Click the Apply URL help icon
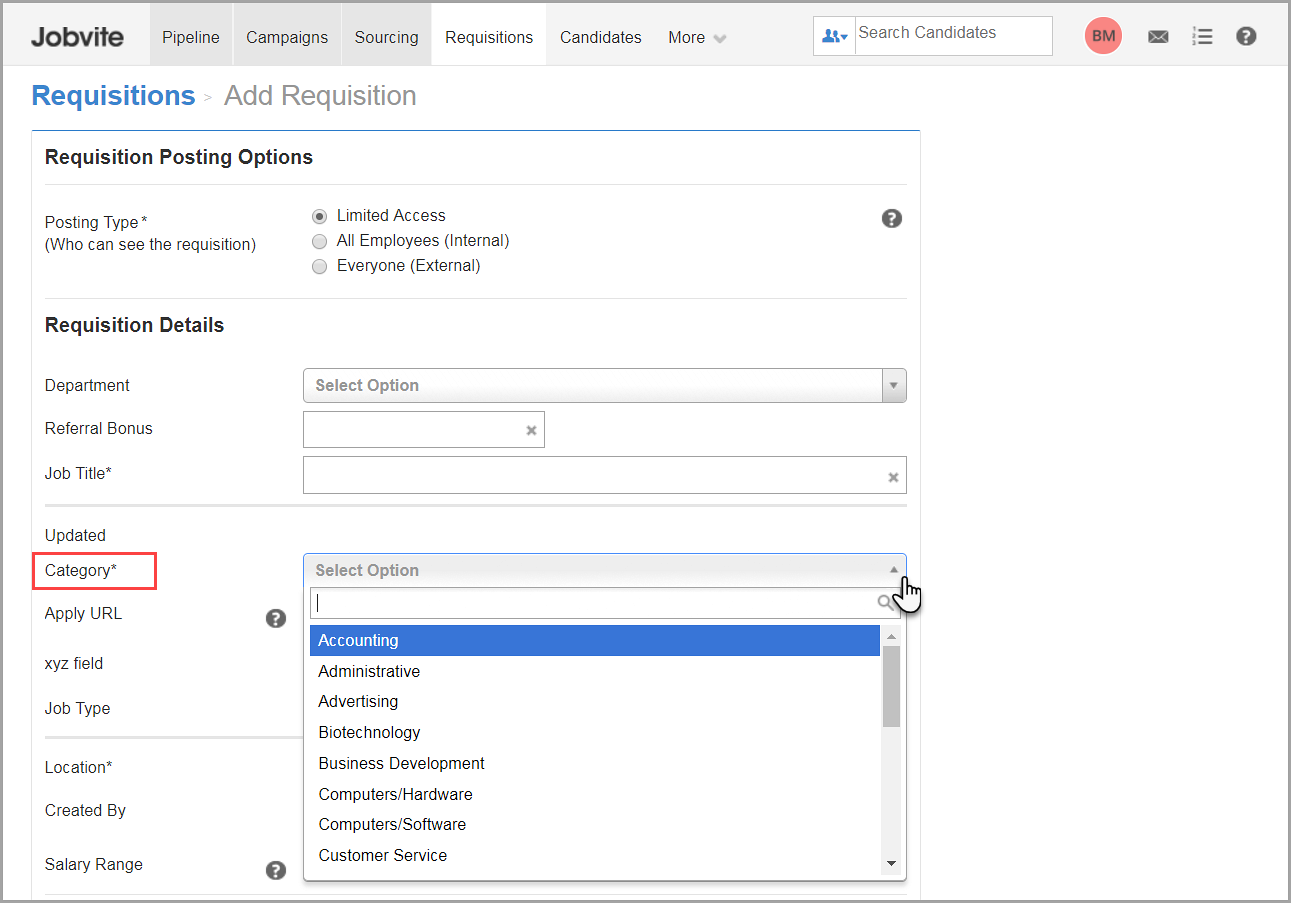Screen dimensions: 1291x903 [x=276, y=618]
